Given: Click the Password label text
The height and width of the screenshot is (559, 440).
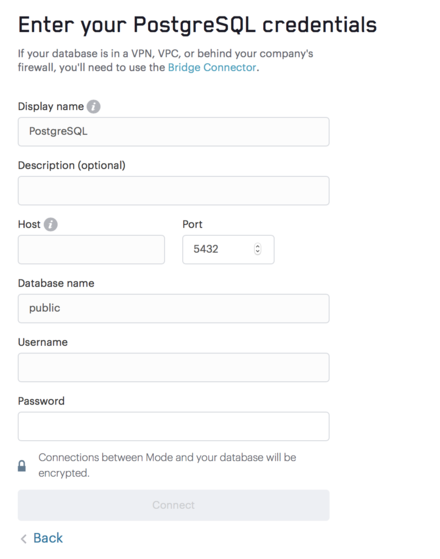Looking at the screenshot, I should click(x=41, y=401).
